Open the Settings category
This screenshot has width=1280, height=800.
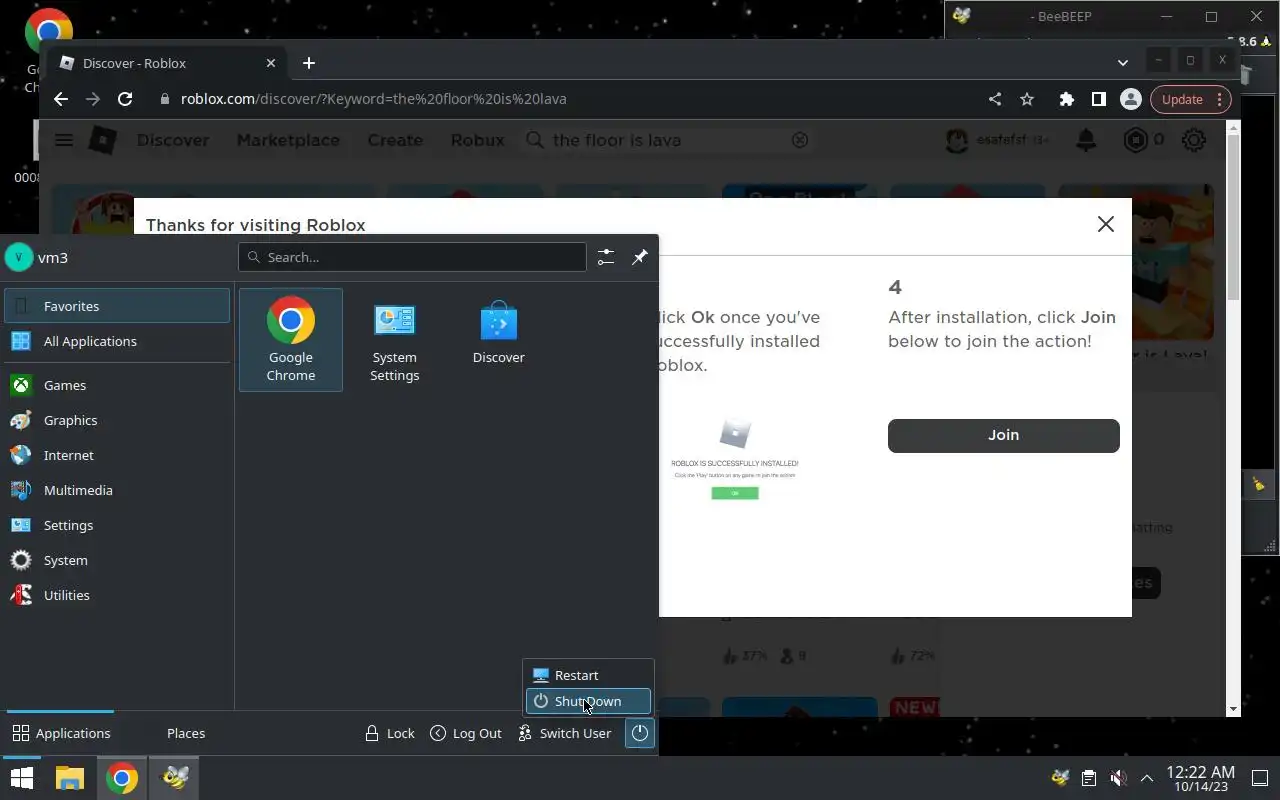pos(117,525)
